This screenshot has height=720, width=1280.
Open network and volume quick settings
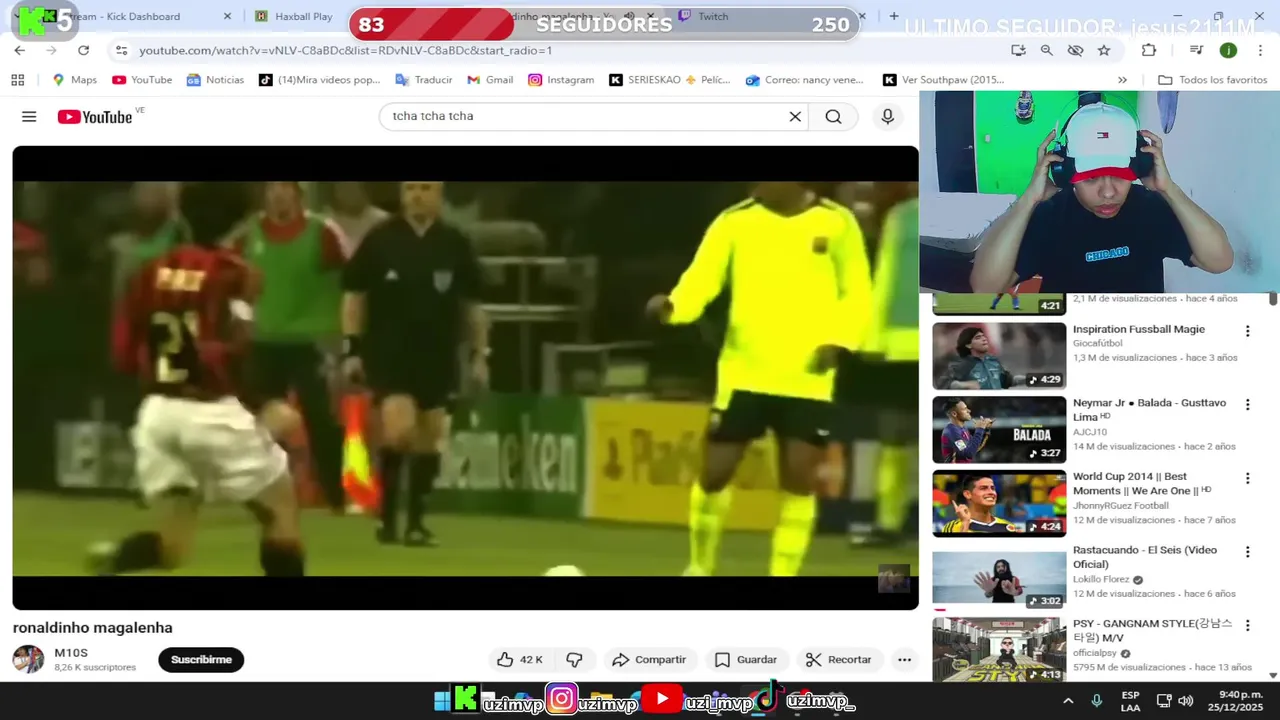(x=1174, y=701)
